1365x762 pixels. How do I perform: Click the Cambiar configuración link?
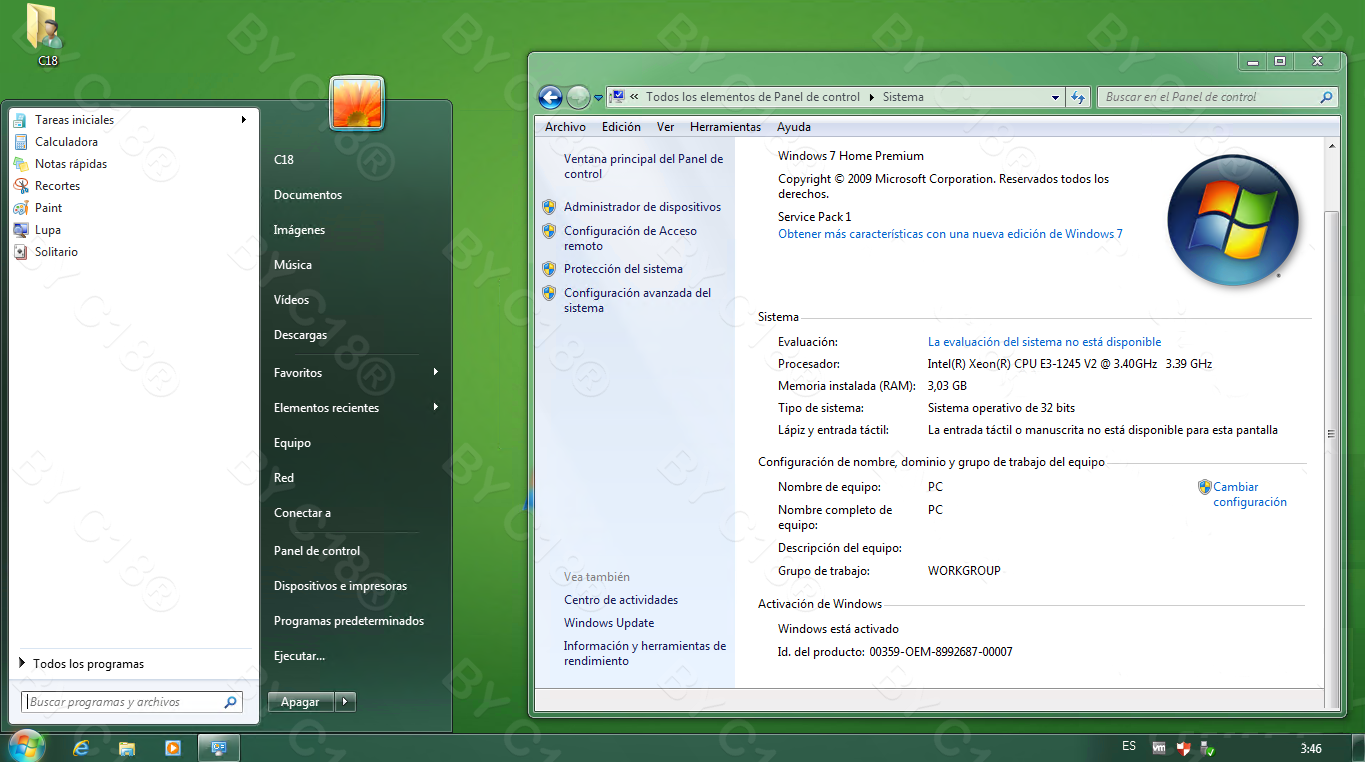(1243, 494)
